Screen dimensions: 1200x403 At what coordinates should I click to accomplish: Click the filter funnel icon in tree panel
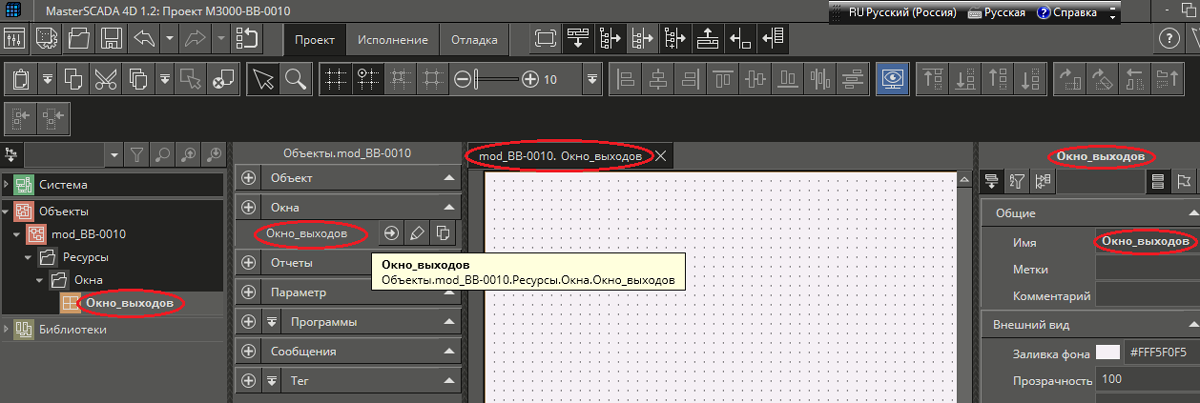pos(137,155)
